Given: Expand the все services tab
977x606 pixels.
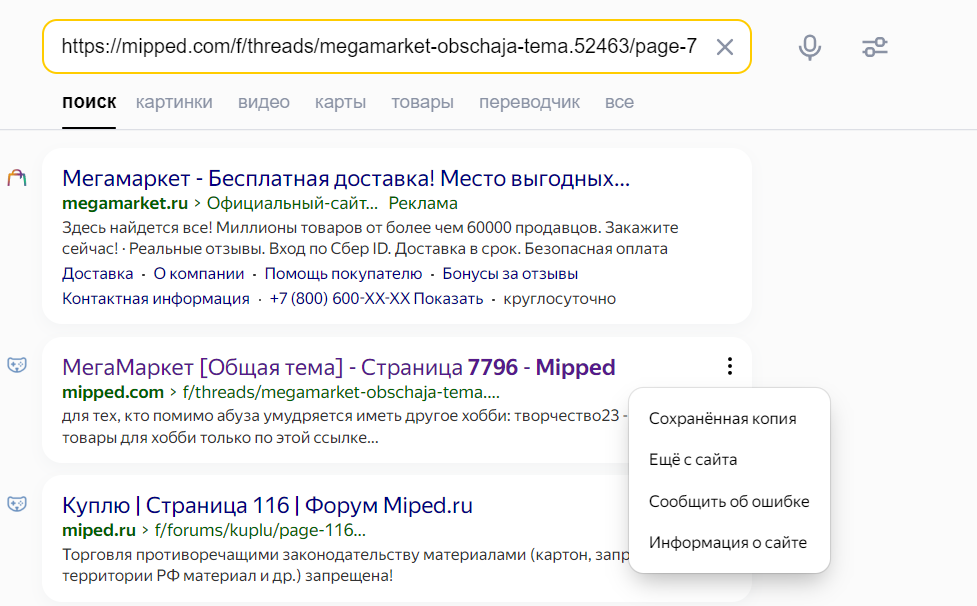Looking at the screenshot, I should click(x=619, y=102).
